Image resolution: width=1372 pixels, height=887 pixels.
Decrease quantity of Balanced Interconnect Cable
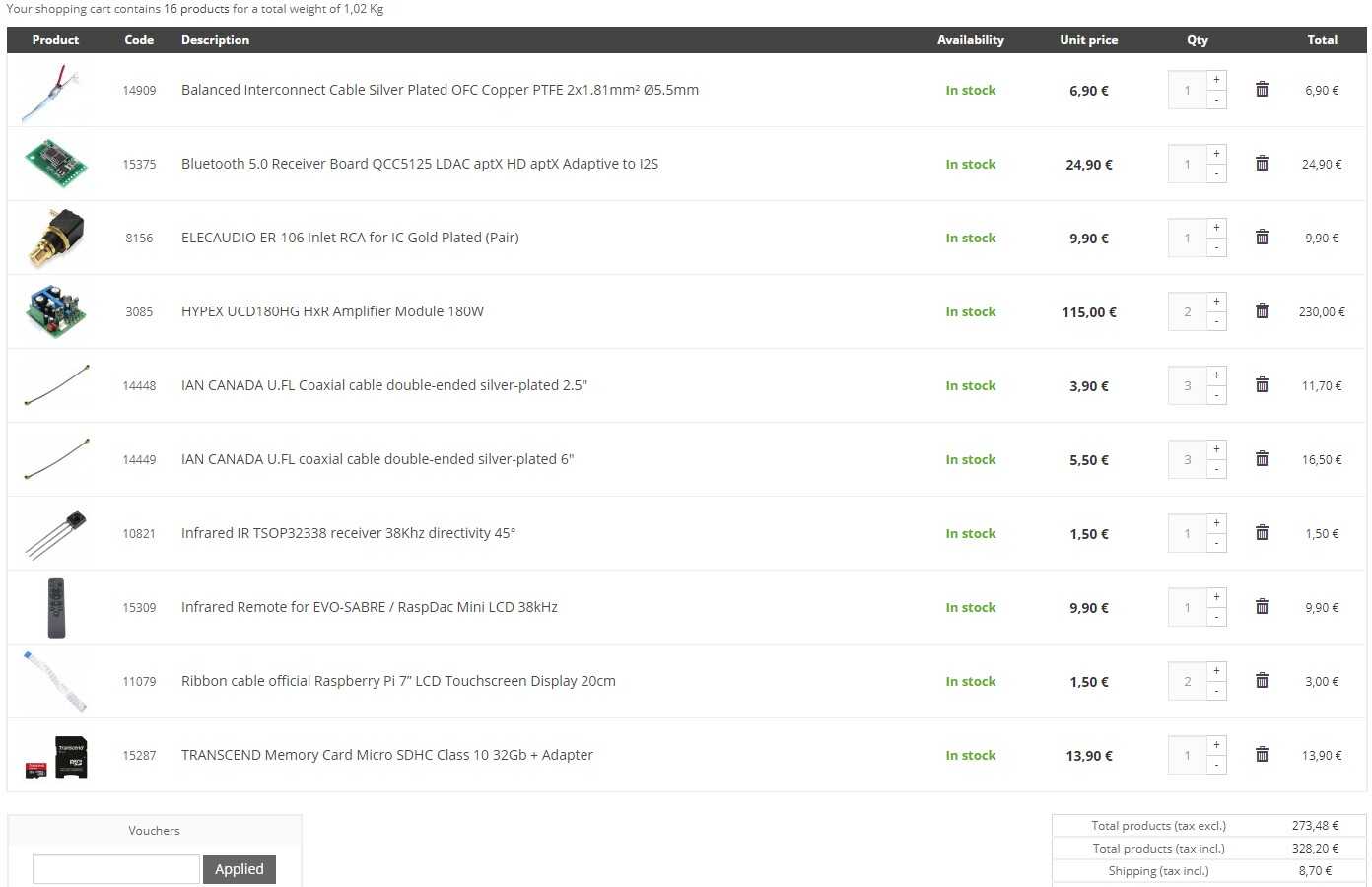point(1216,100)
